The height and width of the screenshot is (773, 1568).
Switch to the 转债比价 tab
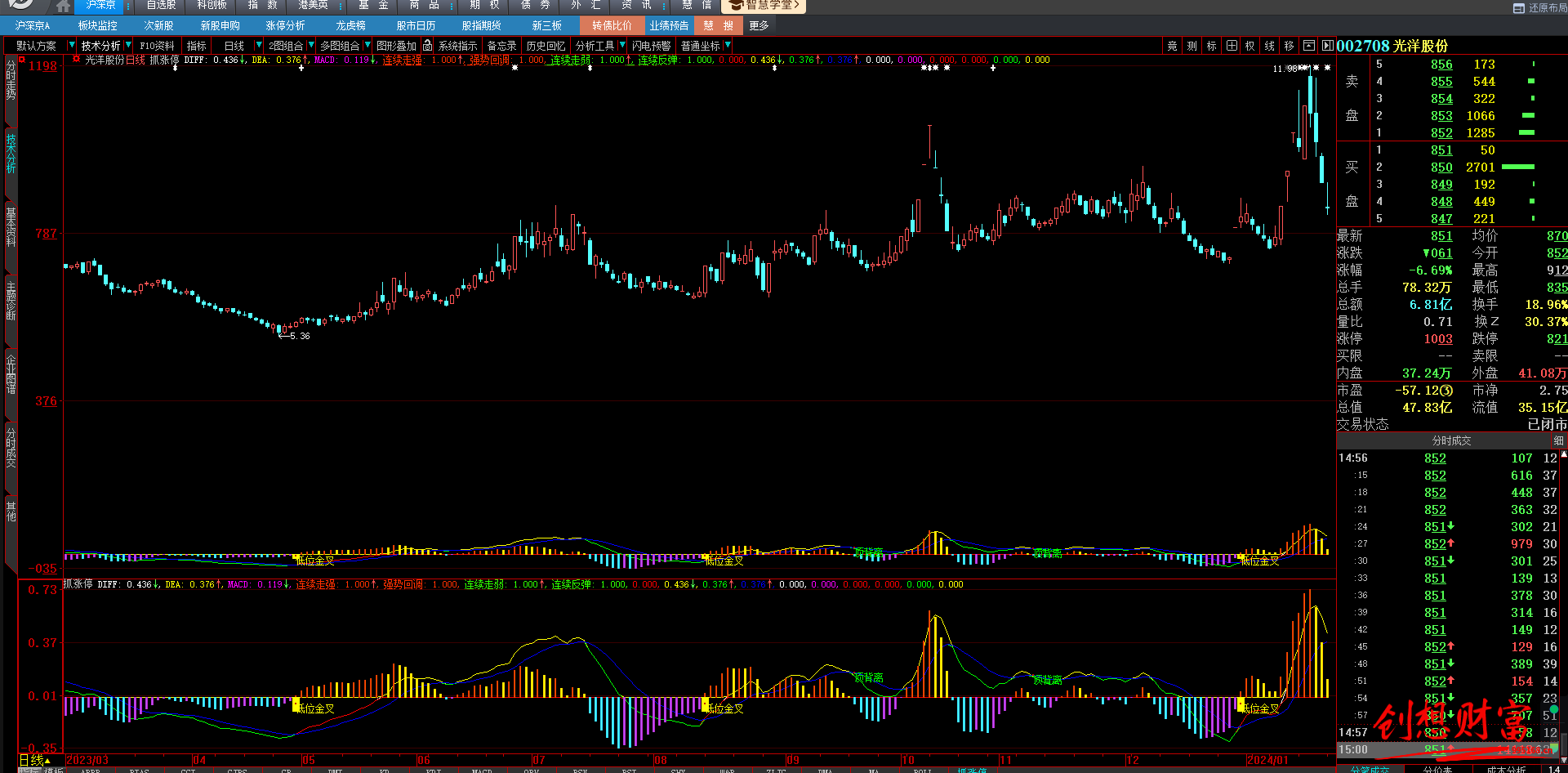[612, 25]
